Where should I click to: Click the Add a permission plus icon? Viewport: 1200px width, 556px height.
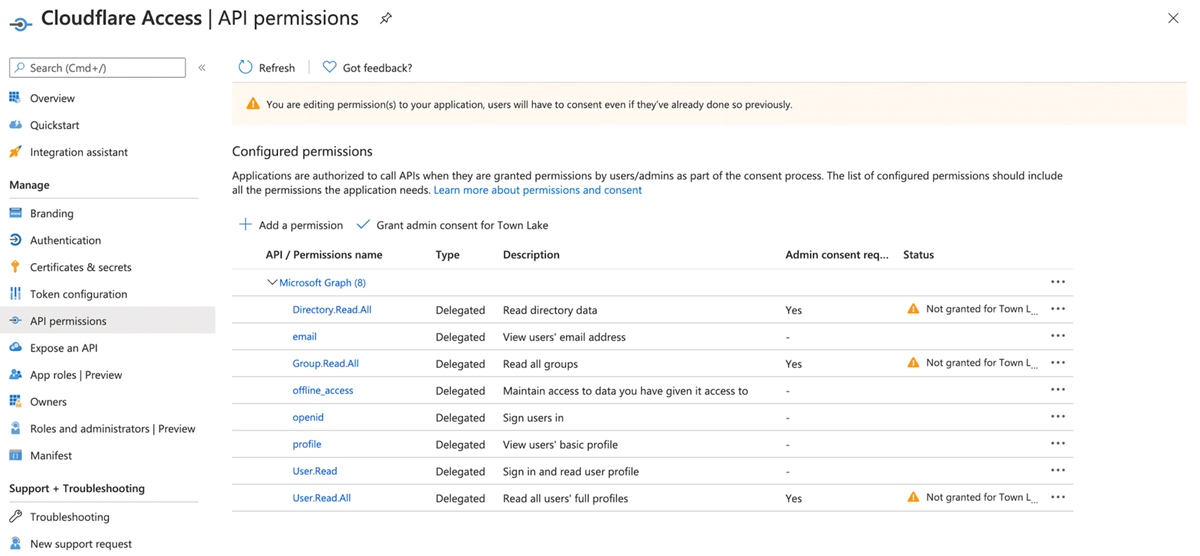[x=246, y=225]
